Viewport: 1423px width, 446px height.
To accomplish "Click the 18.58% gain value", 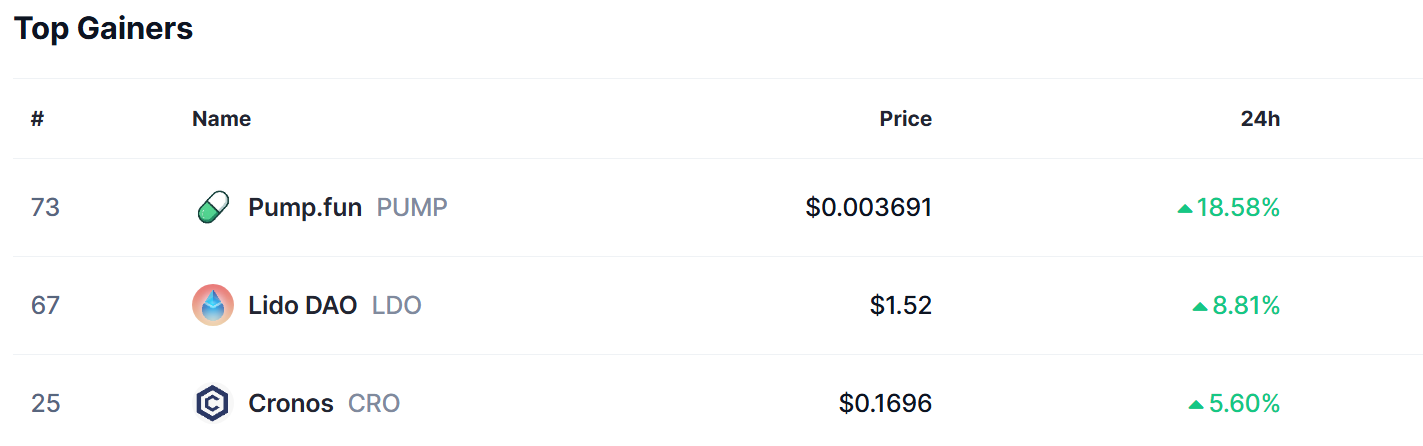I will (1238, 208).
